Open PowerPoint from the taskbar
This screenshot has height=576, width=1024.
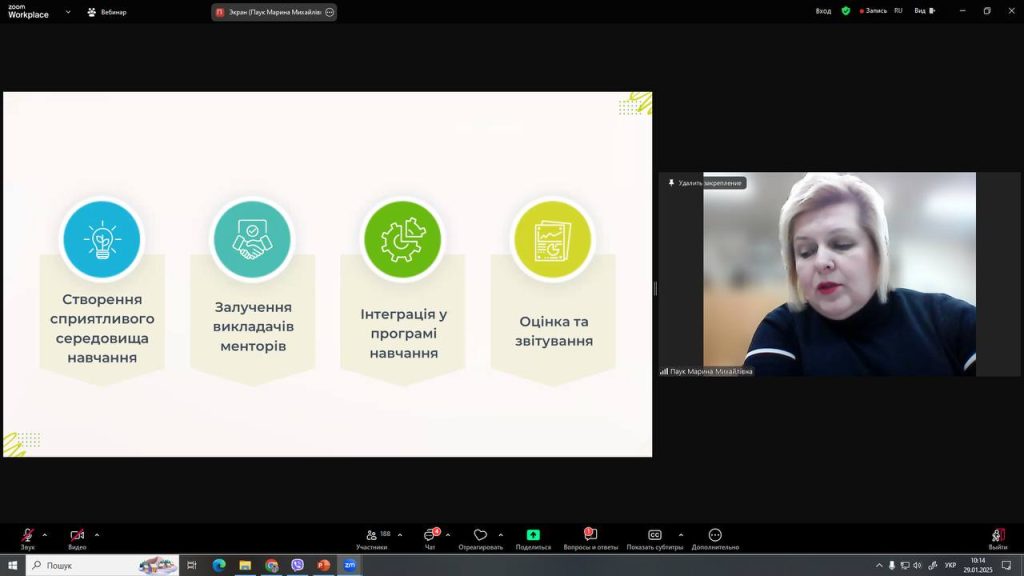click(x=323, y=565)
